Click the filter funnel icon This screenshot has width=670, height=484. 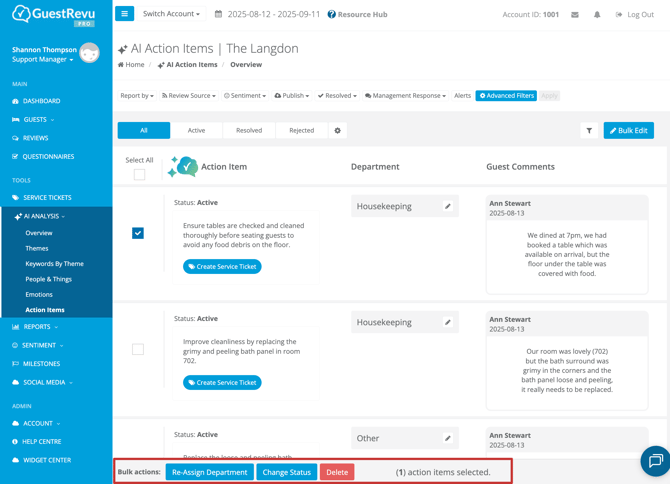(589, 131)
